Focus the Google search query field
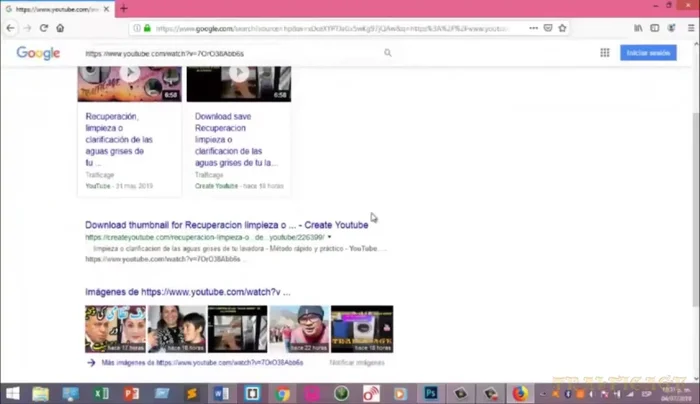This screenshot has height=404, width=700. 232,53
